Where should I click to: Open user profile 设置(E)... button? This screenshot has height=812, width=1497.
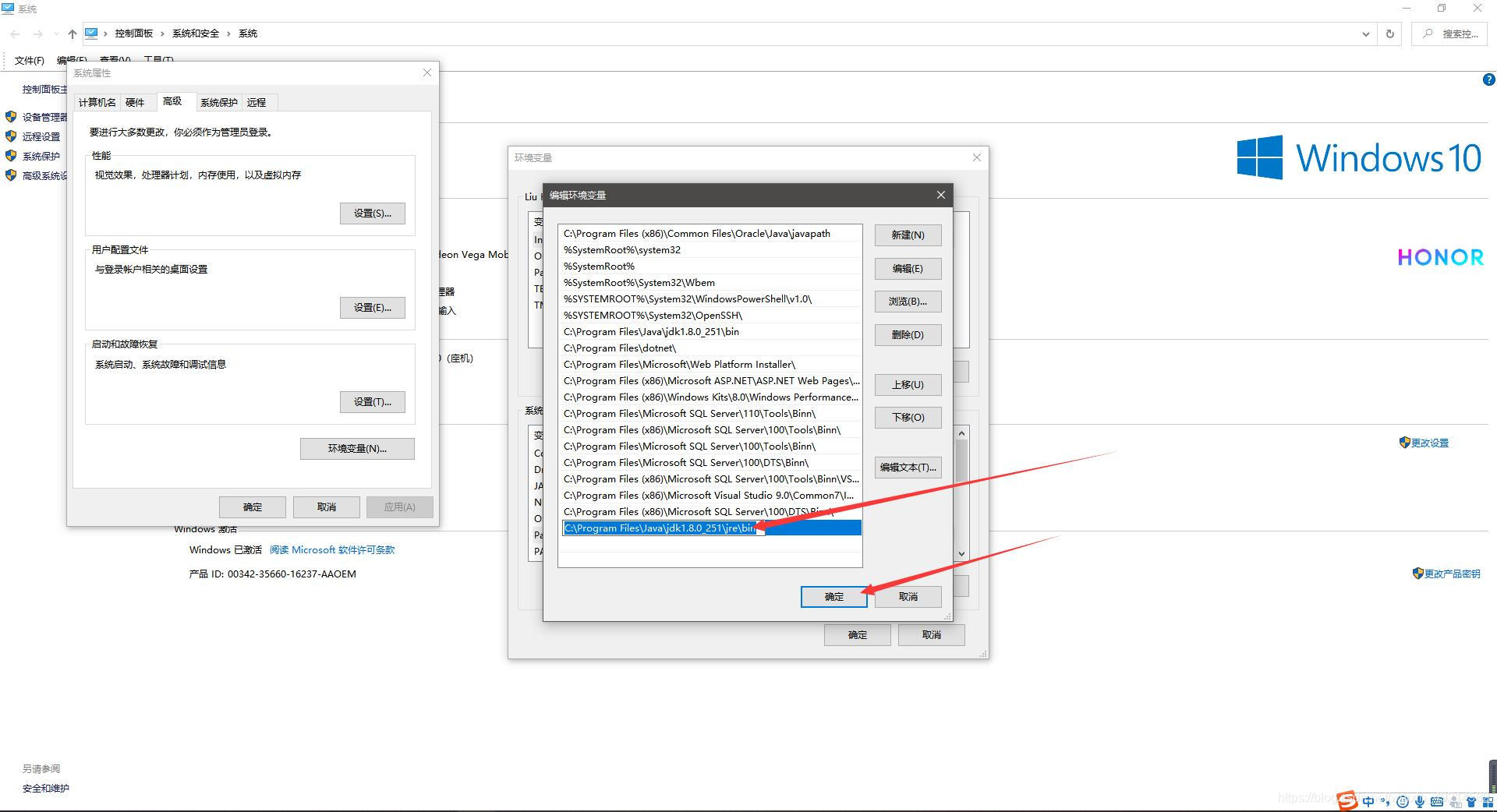click(x=372, y=307)
